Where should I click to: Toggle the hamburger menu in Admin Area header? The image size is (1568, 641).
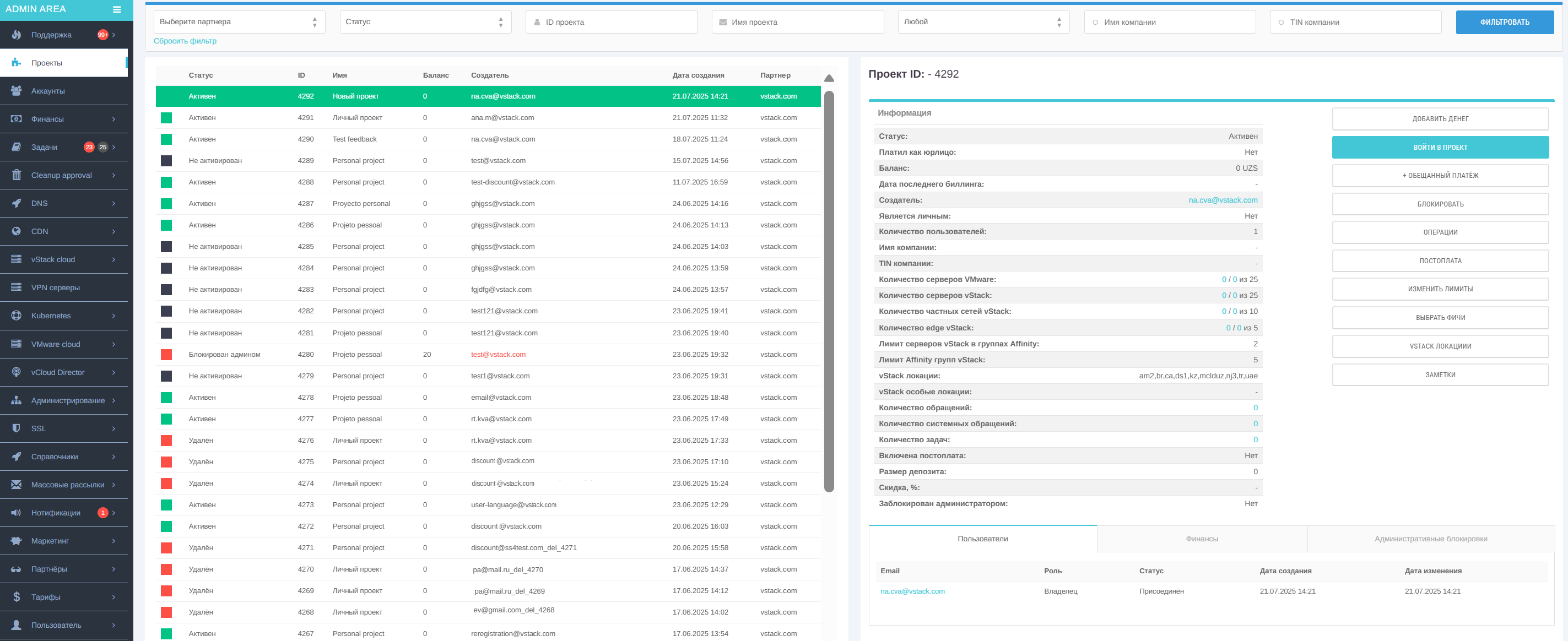(x=117, y=9)
